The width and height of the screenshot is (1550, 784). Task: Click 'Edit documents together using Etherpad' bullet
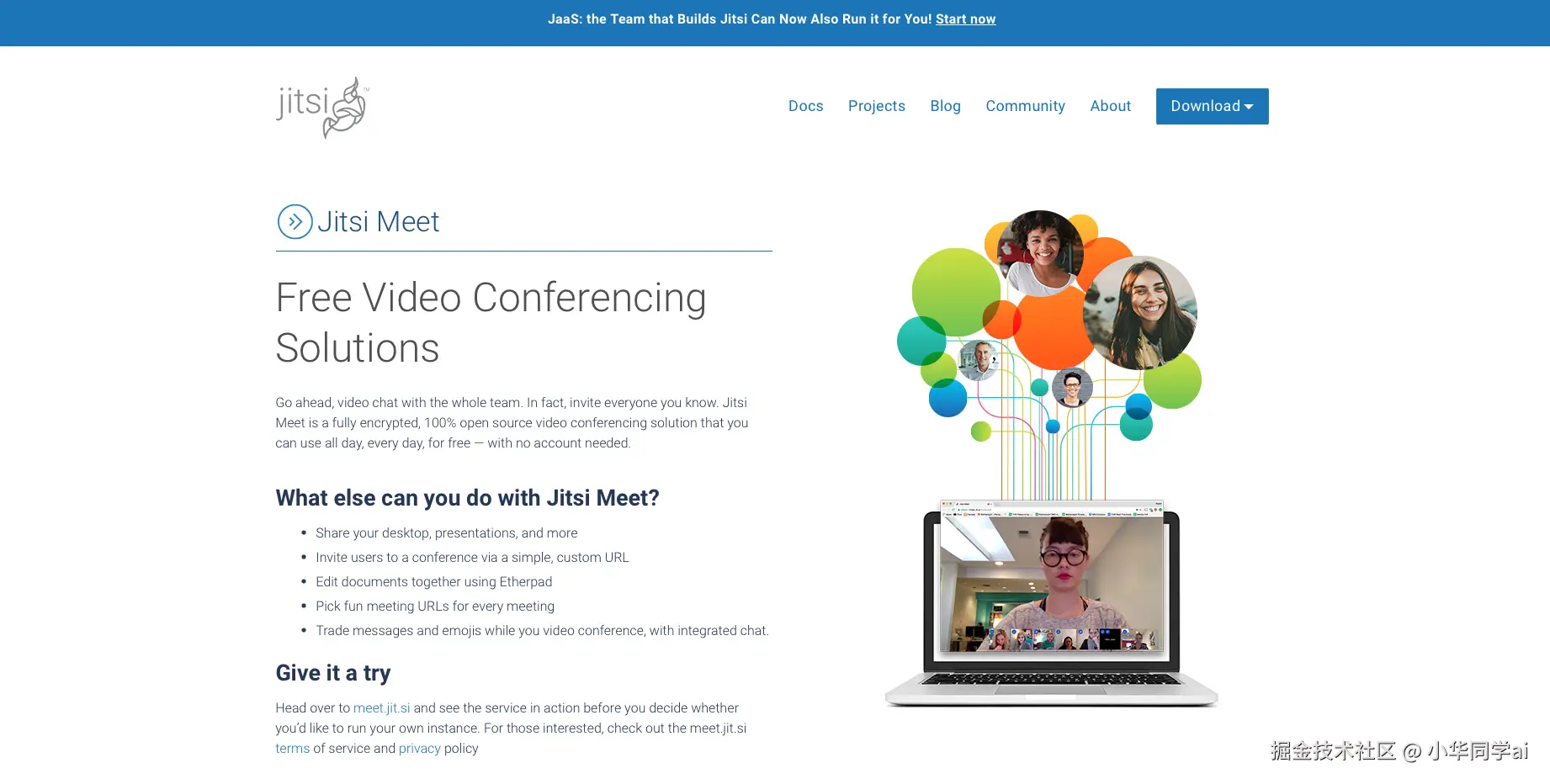point(433,582)
